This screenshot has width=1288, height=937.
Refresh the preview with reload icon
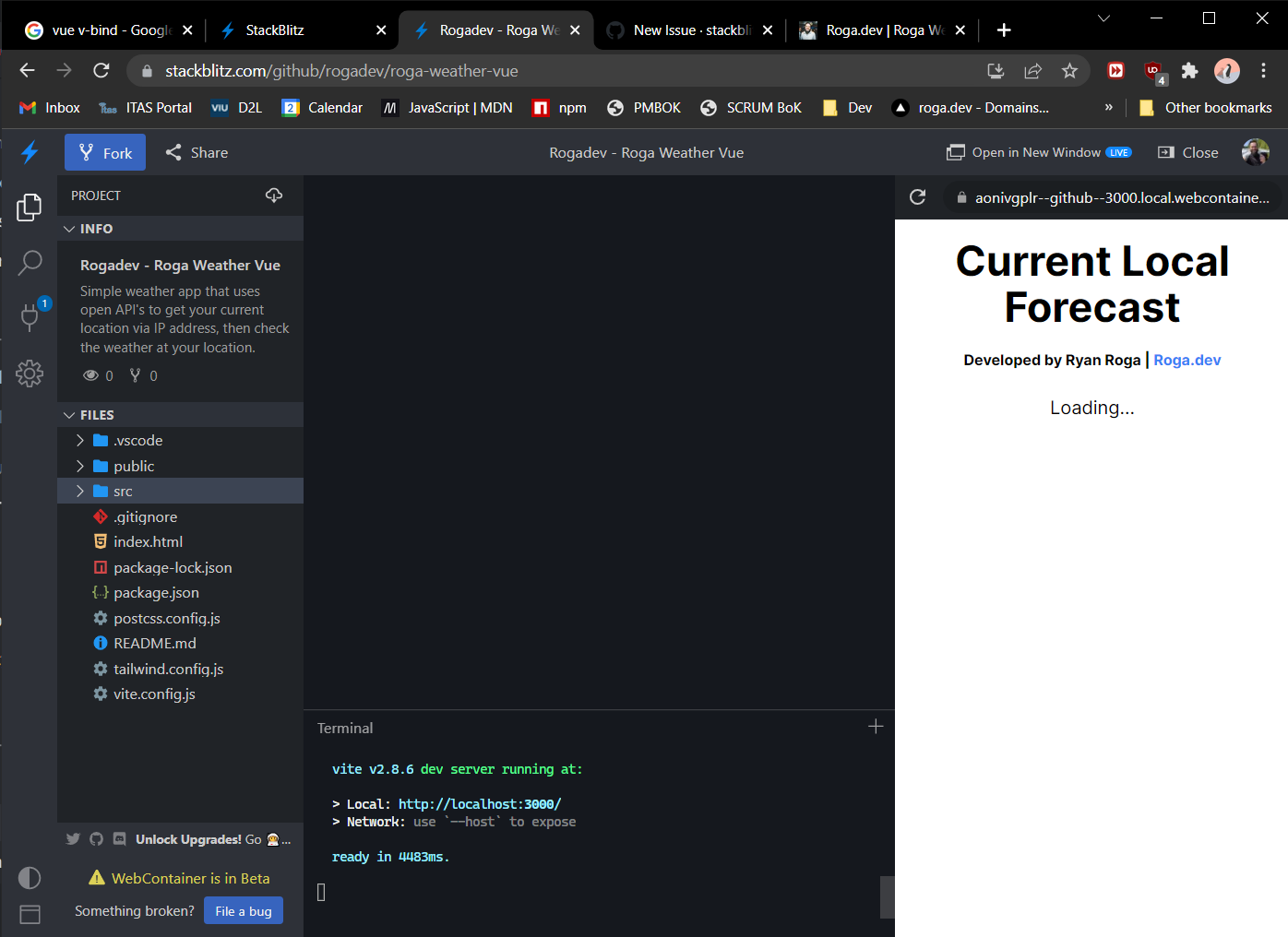coord(917,196)
